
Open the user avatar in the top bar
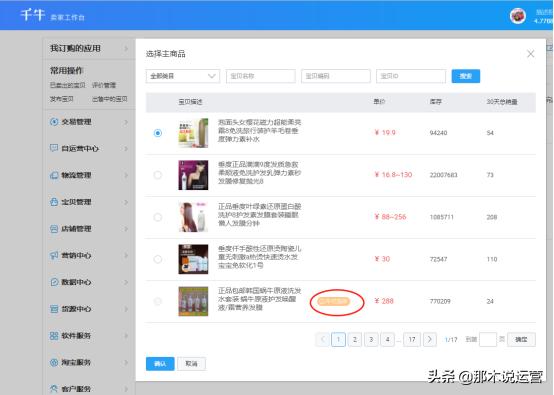click(x=518, y=16)
